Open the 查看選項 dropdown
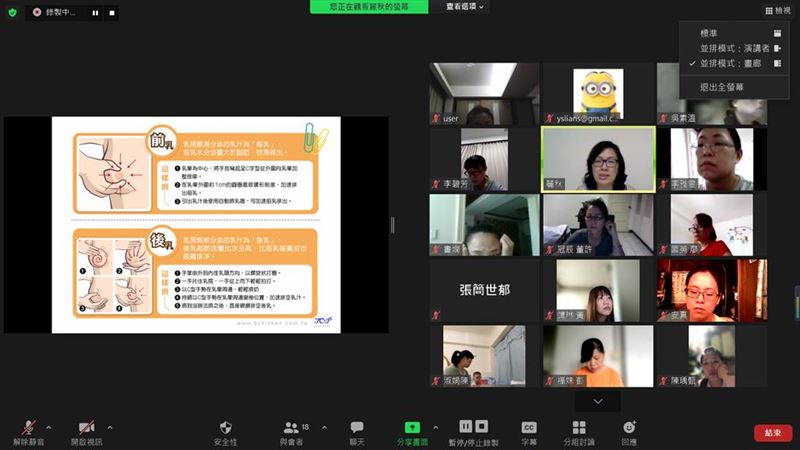This screenshot has height=450, width=800. pos(464,7)
